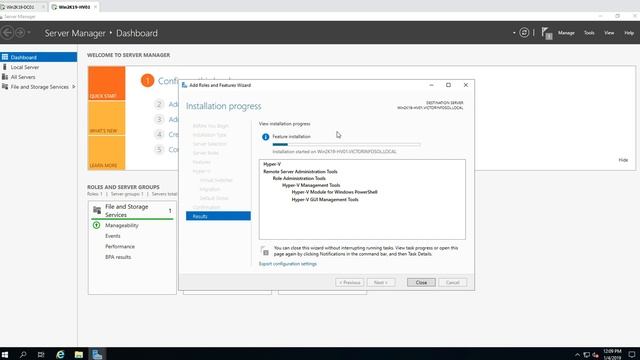Viewport: 640px width, 360px height.
Task: Open the Notifications flag icon
Action: [547, 33]
